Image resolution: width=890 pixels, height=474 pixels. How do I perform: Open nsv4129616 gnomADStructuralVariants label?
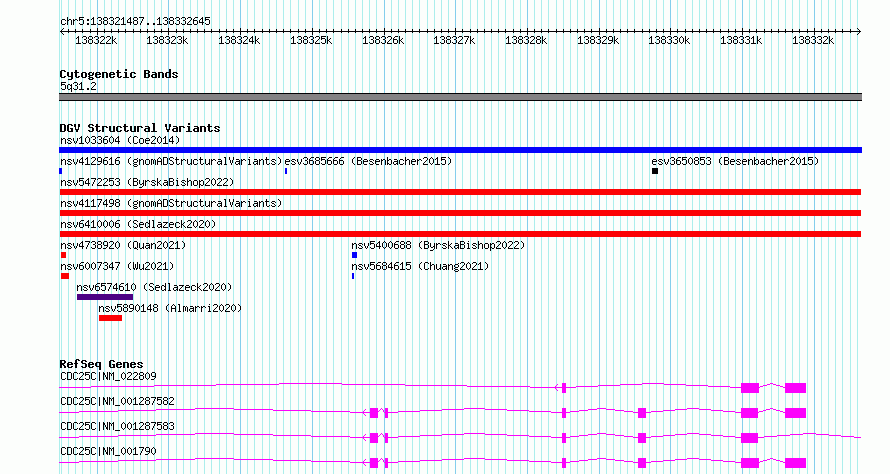pos(171,161)
